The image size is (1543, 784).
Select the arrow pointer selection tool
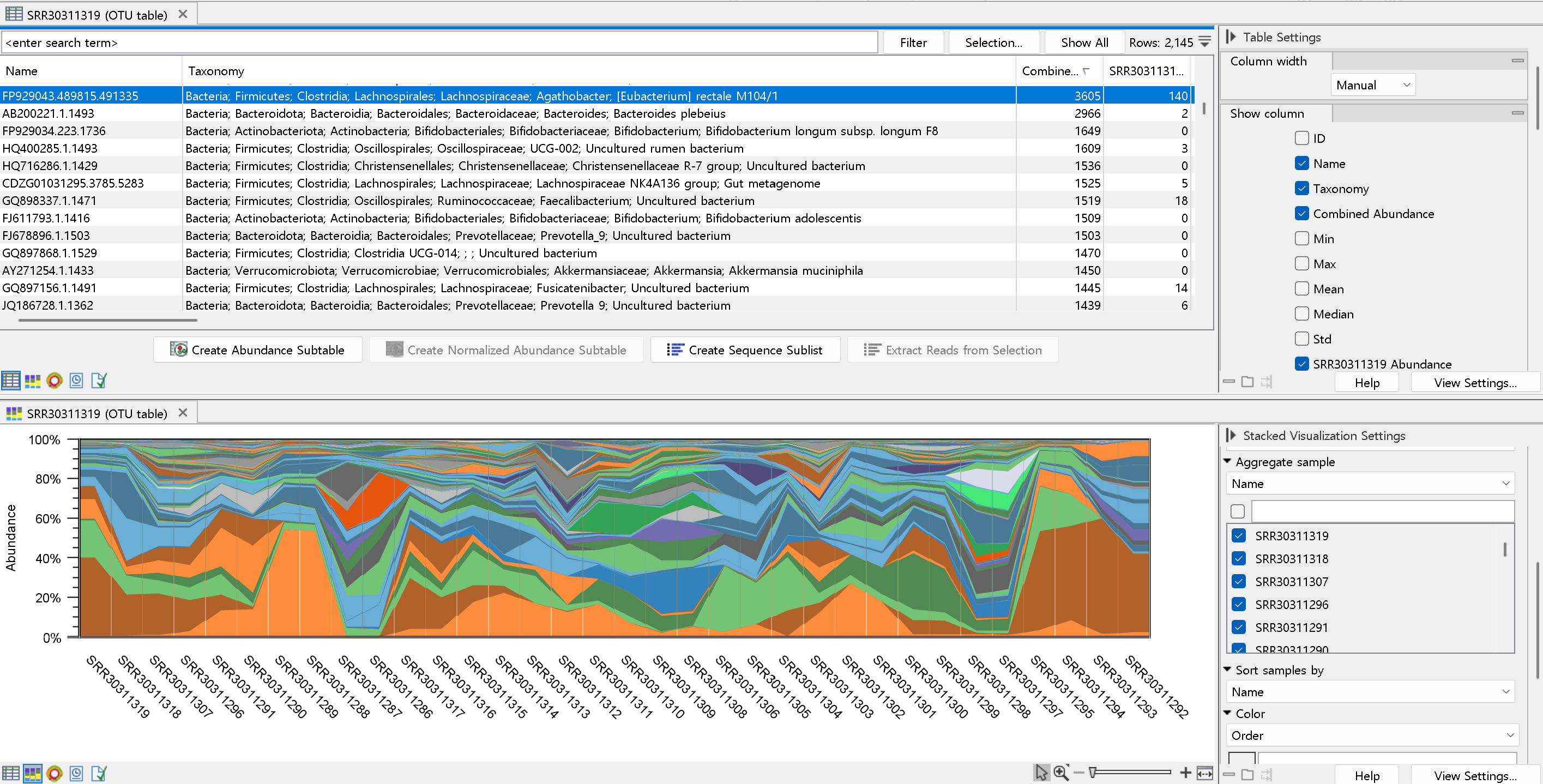point(1041,773)
